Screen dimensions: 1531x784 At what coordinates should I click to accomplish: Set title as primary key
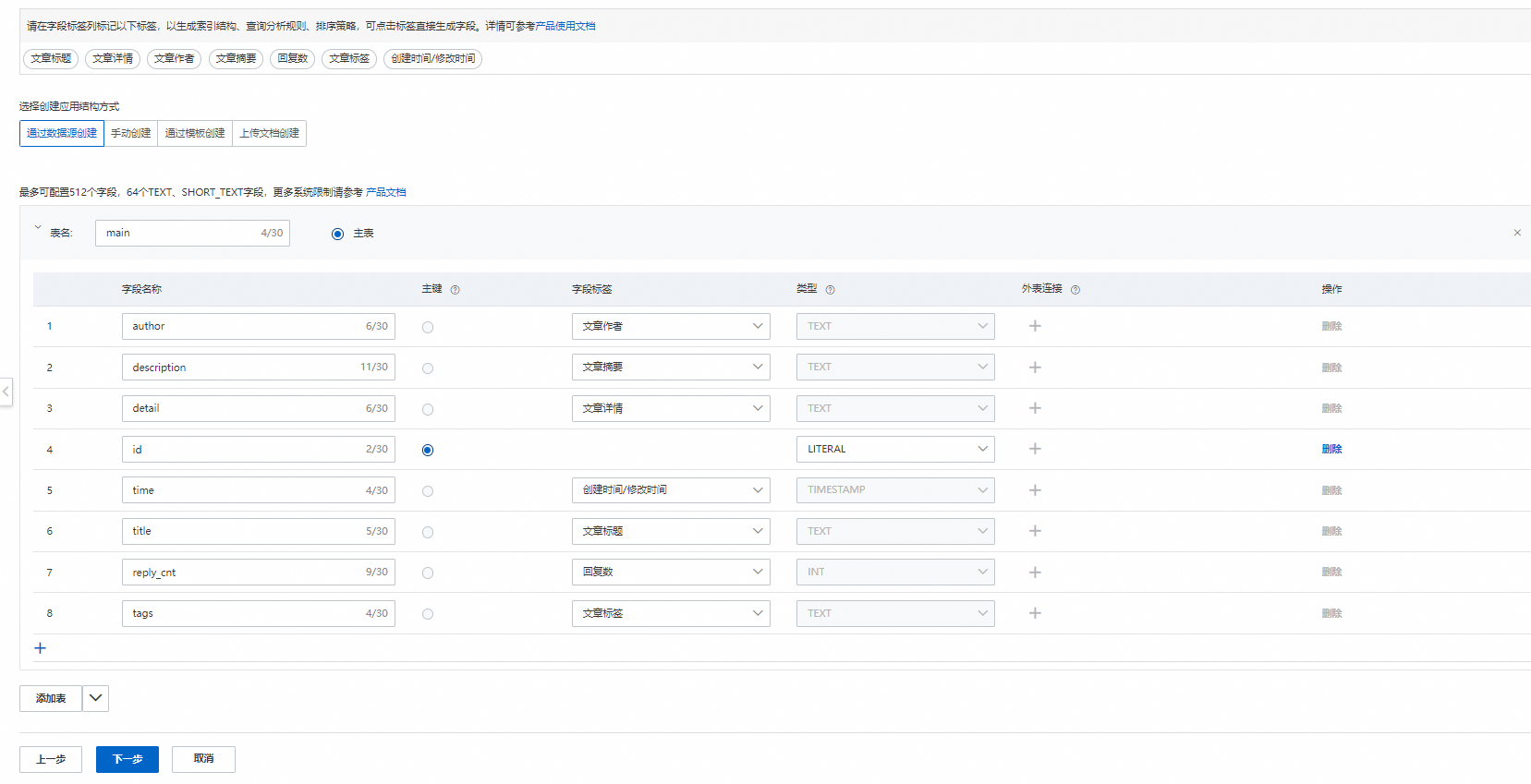click(428, 532)
